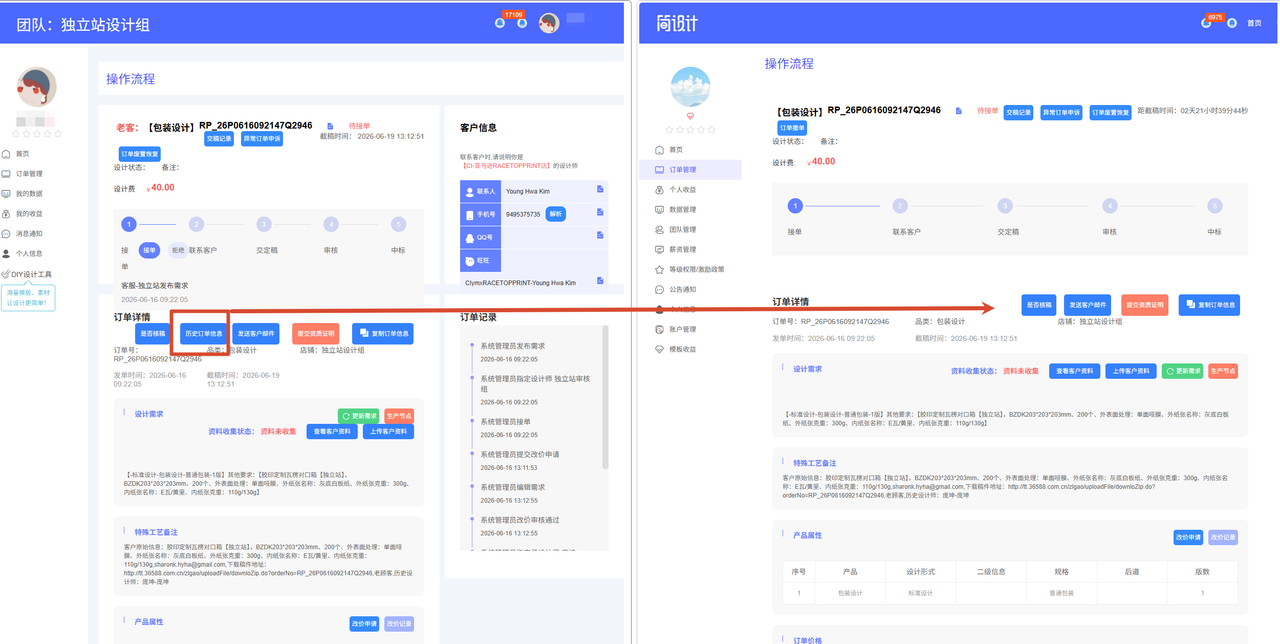The image size is (1280, 644).
Task: Copy contact name Young Hwa Kim icon
Action: coord(600,189)
